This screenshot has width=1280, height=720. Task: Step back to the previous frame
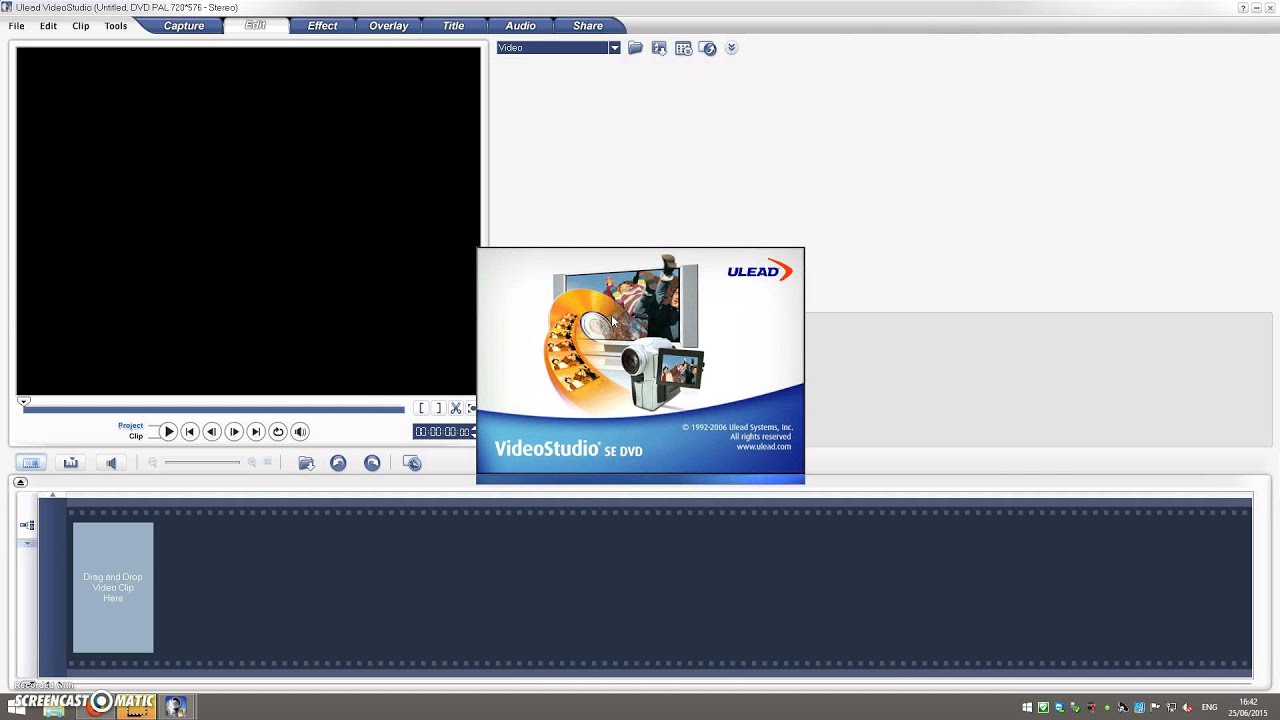(212, 432)
